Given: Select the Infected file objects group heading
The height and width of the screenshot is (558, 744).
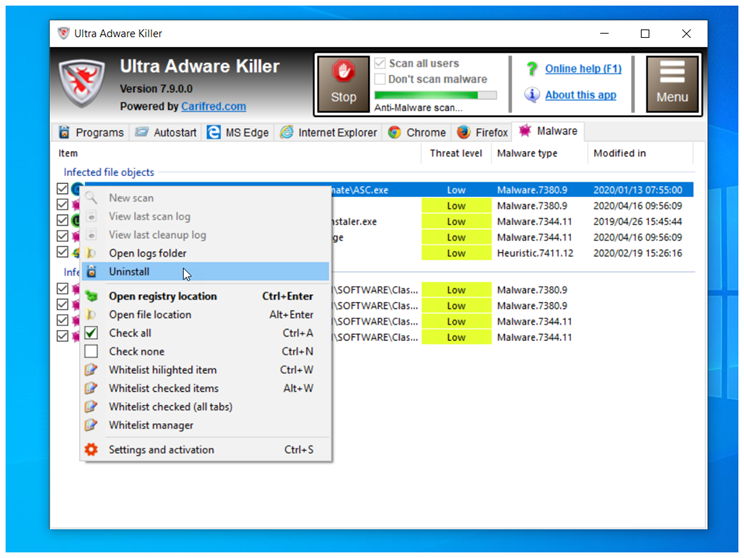Looking at the screenshot, I should [109, 172].
